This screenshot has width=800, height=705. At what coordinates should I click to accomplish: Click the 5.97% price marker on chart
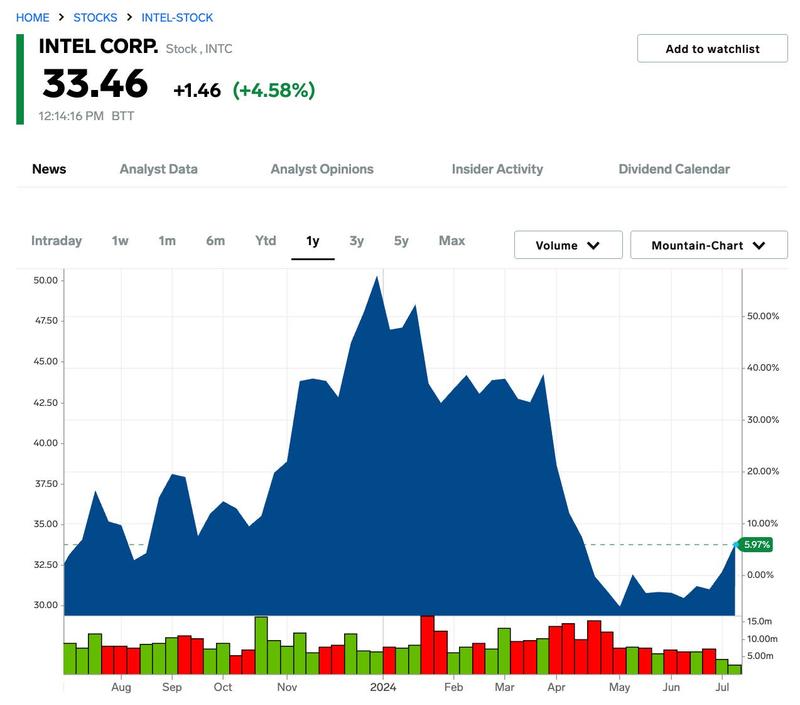[756, 545]
